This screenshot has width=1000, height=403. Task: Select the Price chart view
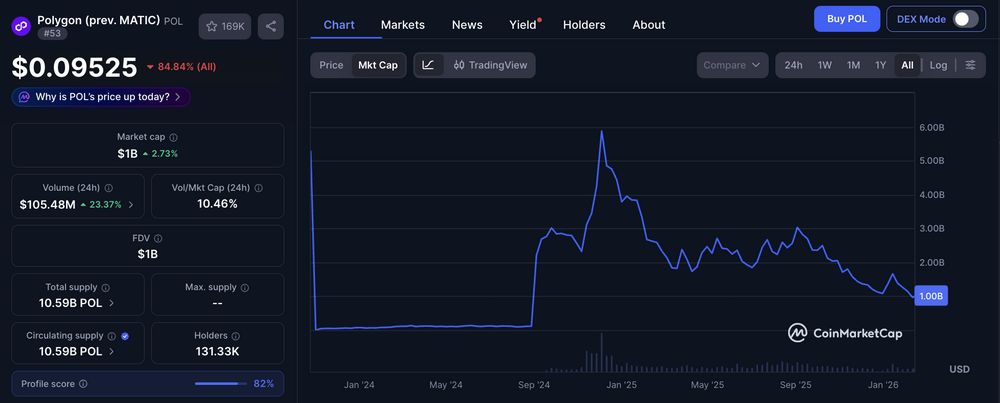tap(332, 65)
